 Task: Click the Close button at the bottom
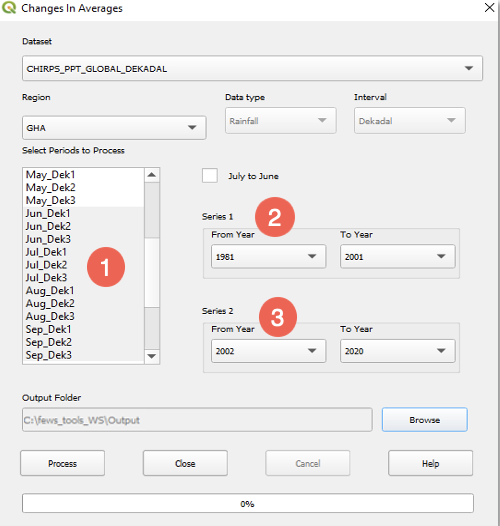185,463
